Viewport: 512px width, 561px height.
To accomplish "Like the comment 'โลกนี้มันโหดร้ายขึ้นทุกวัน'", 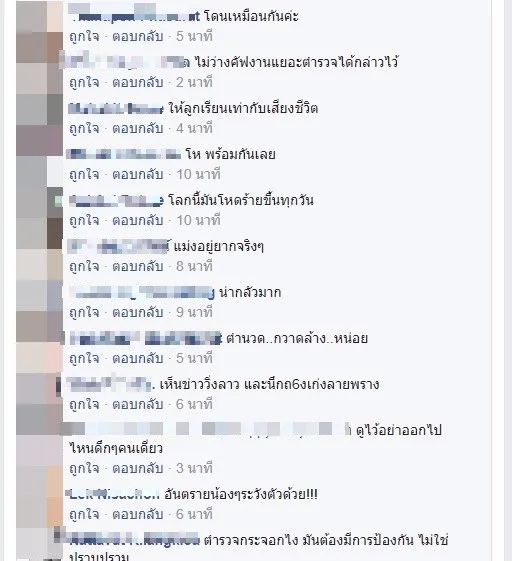I will (x=84, y=220).
